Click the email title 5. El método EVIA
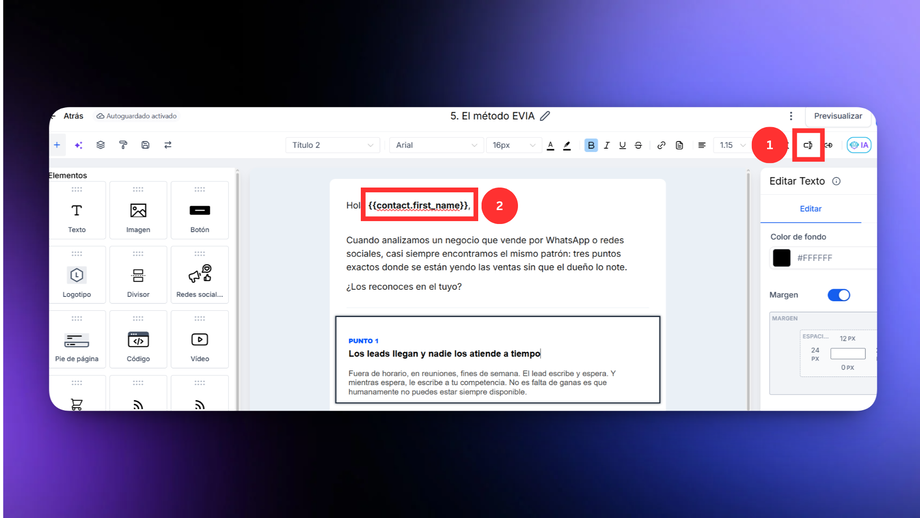 [492, 116]
